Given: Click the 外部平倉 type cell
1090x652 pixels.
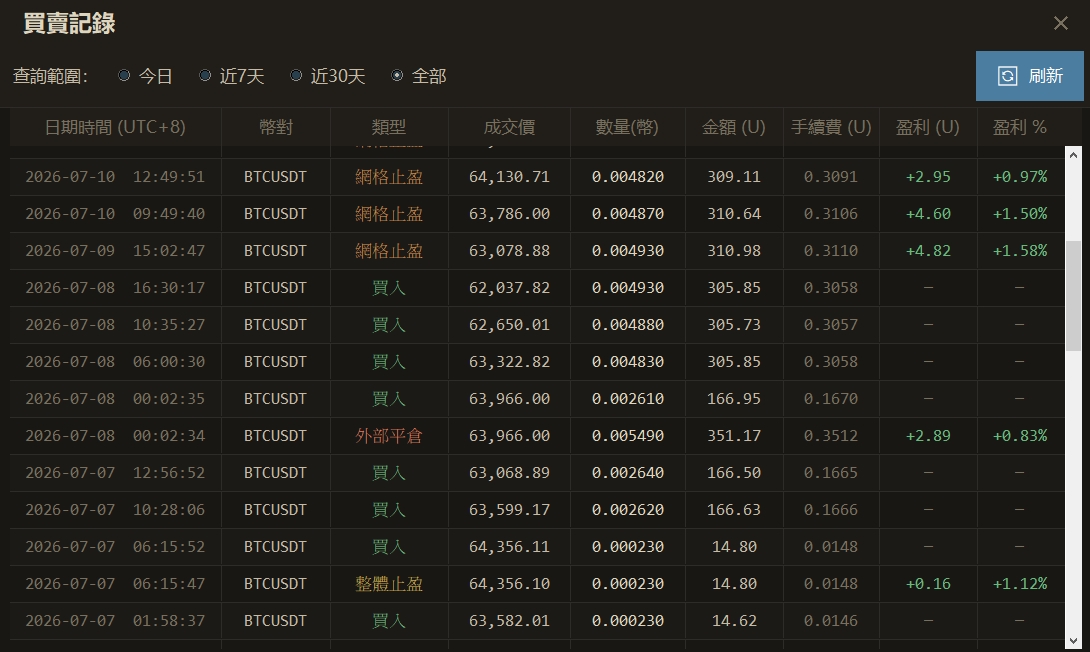Looking at the screenshot, I should pos(389,436).
